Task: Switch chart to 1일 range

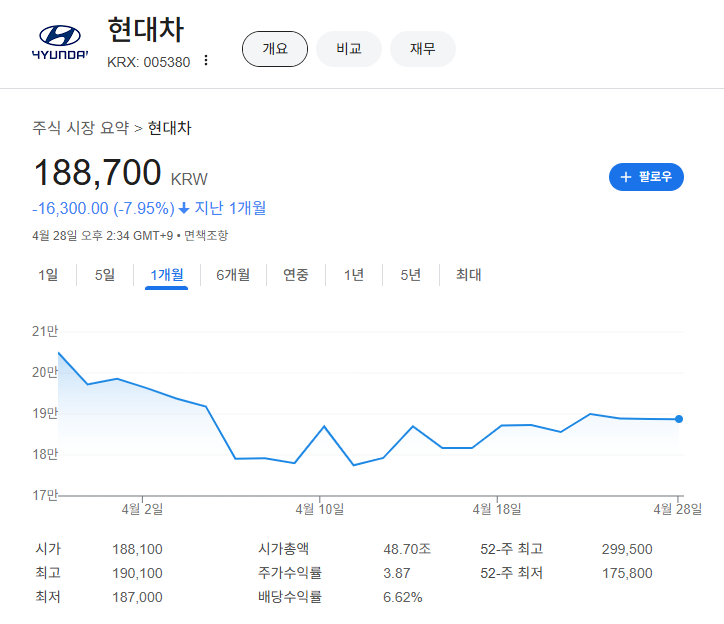Action: [48, 275]
